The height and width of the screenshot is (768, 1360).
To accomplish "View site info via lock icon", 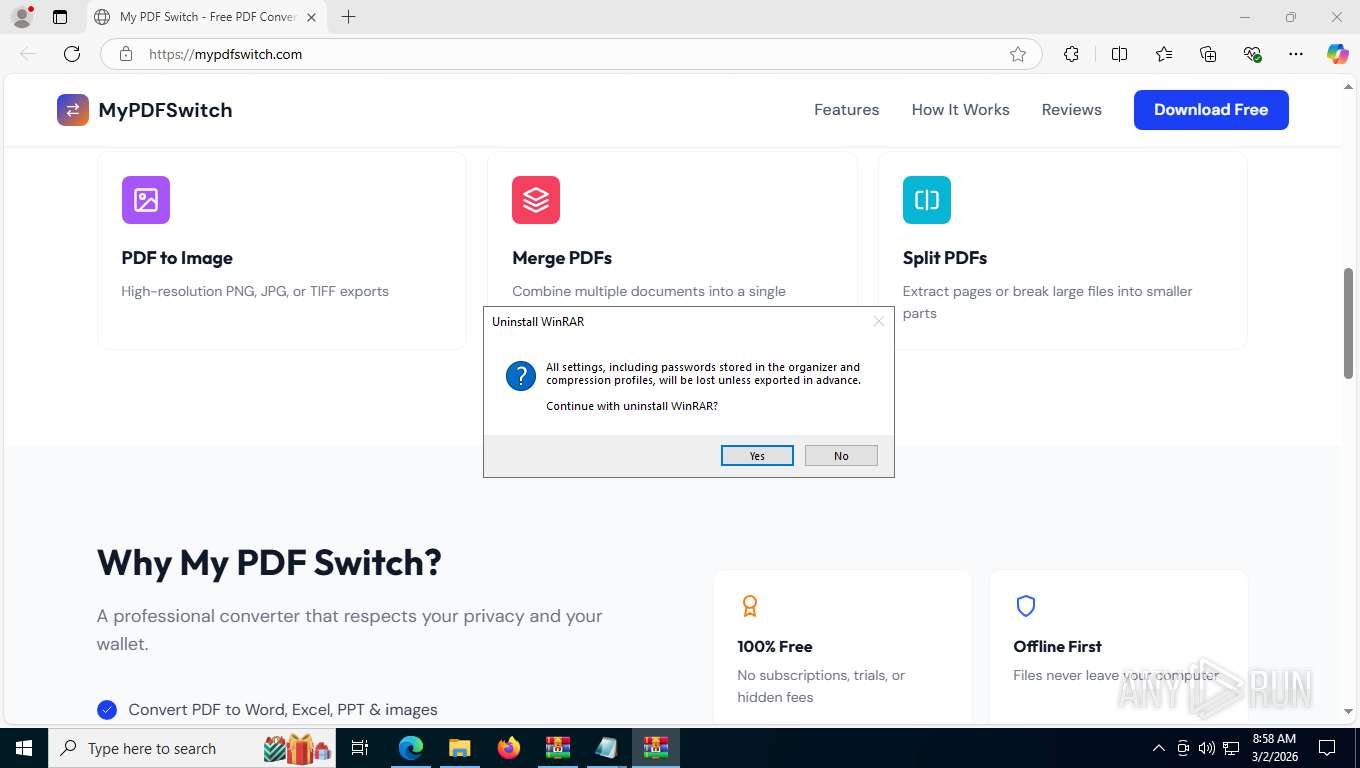I will click(x=126, y=54).
